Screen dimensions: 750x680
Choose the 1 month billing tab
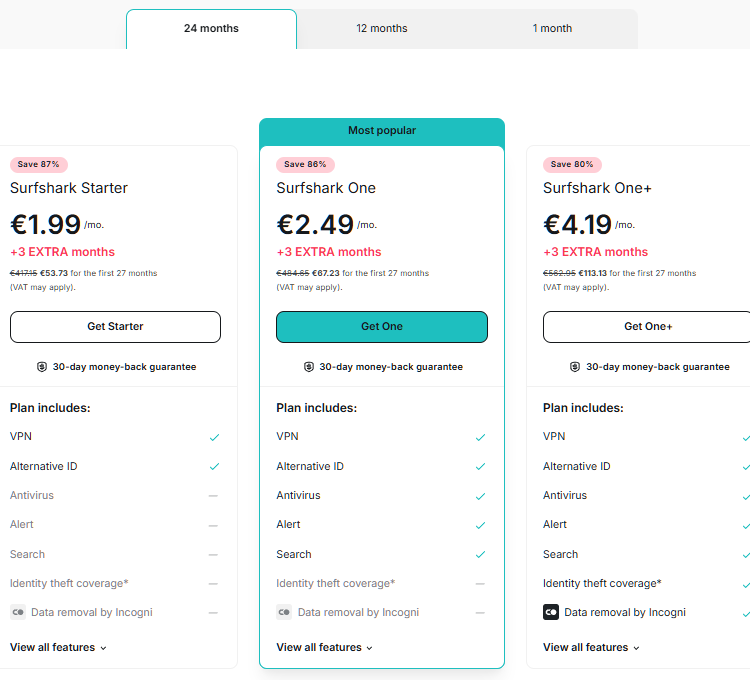pos(552,29)
